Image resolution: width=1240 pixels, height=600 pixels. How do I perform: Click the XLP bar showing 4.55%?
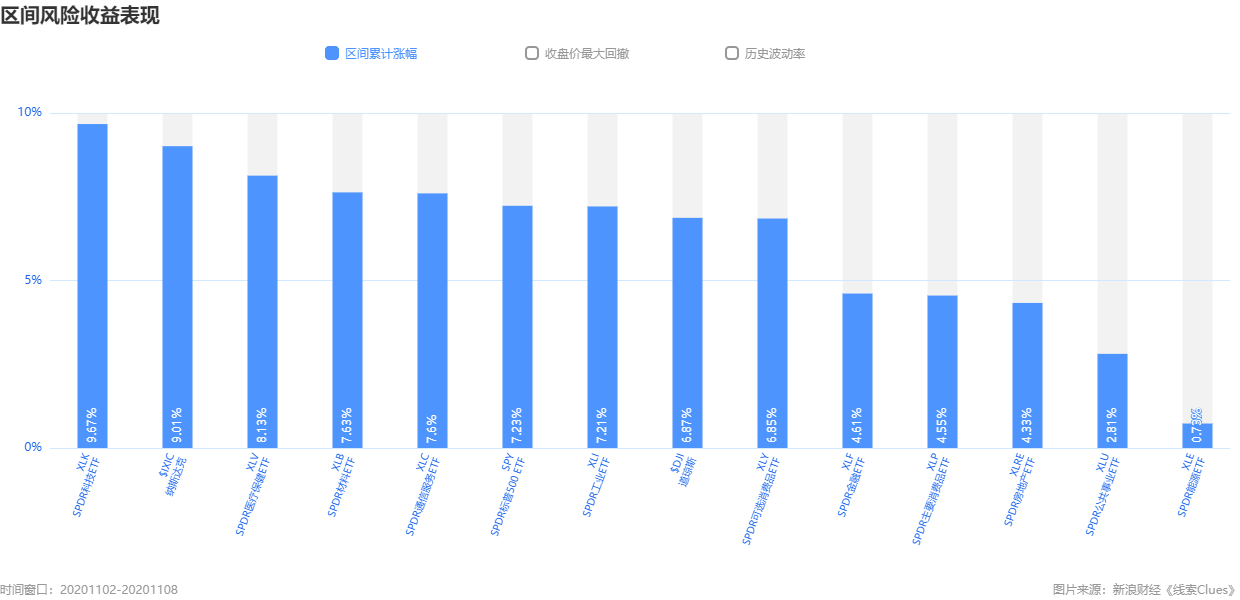(942, 371)
